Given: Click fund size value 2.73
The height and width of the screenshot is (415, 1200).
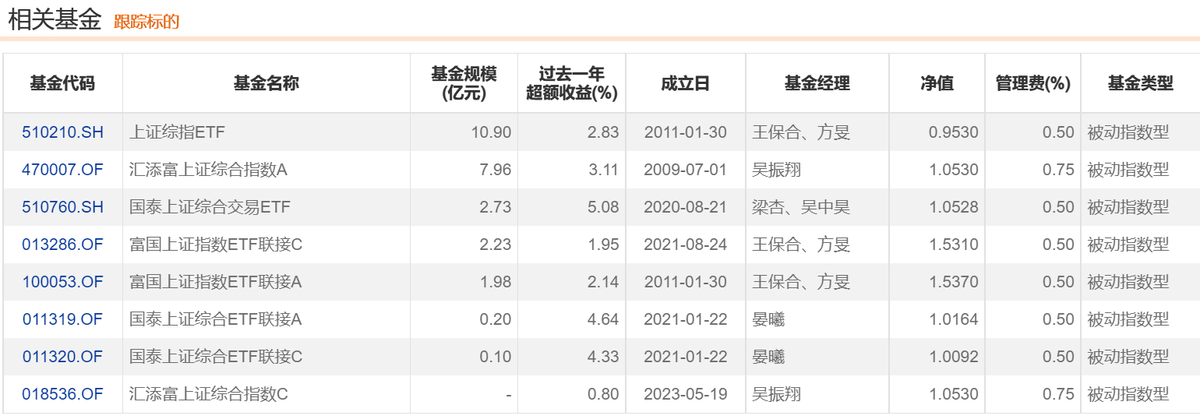Looking at the screenshot, I should (x=497, y=207).
